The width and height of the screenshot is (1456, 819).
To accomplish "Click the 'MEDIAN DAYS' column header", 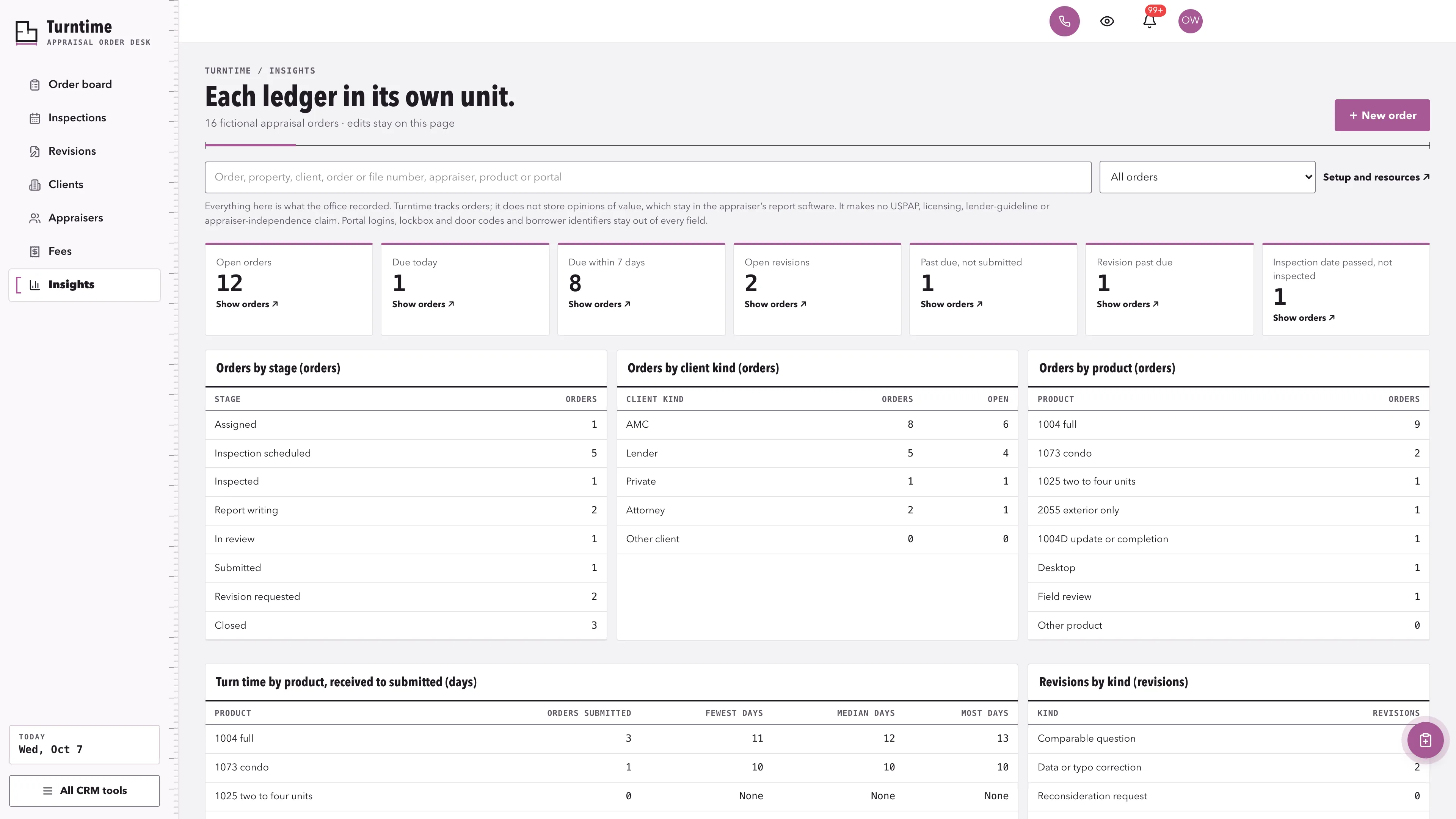I will tap(865, 713).
